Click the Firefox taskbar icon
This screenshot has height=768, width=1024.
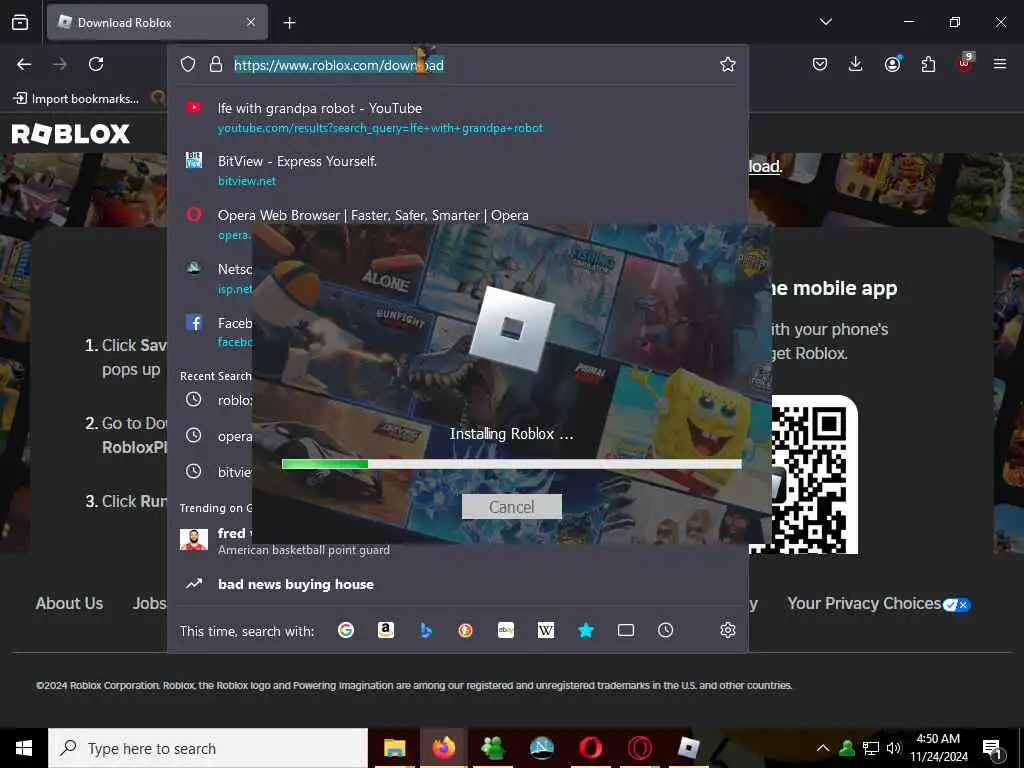443,748
